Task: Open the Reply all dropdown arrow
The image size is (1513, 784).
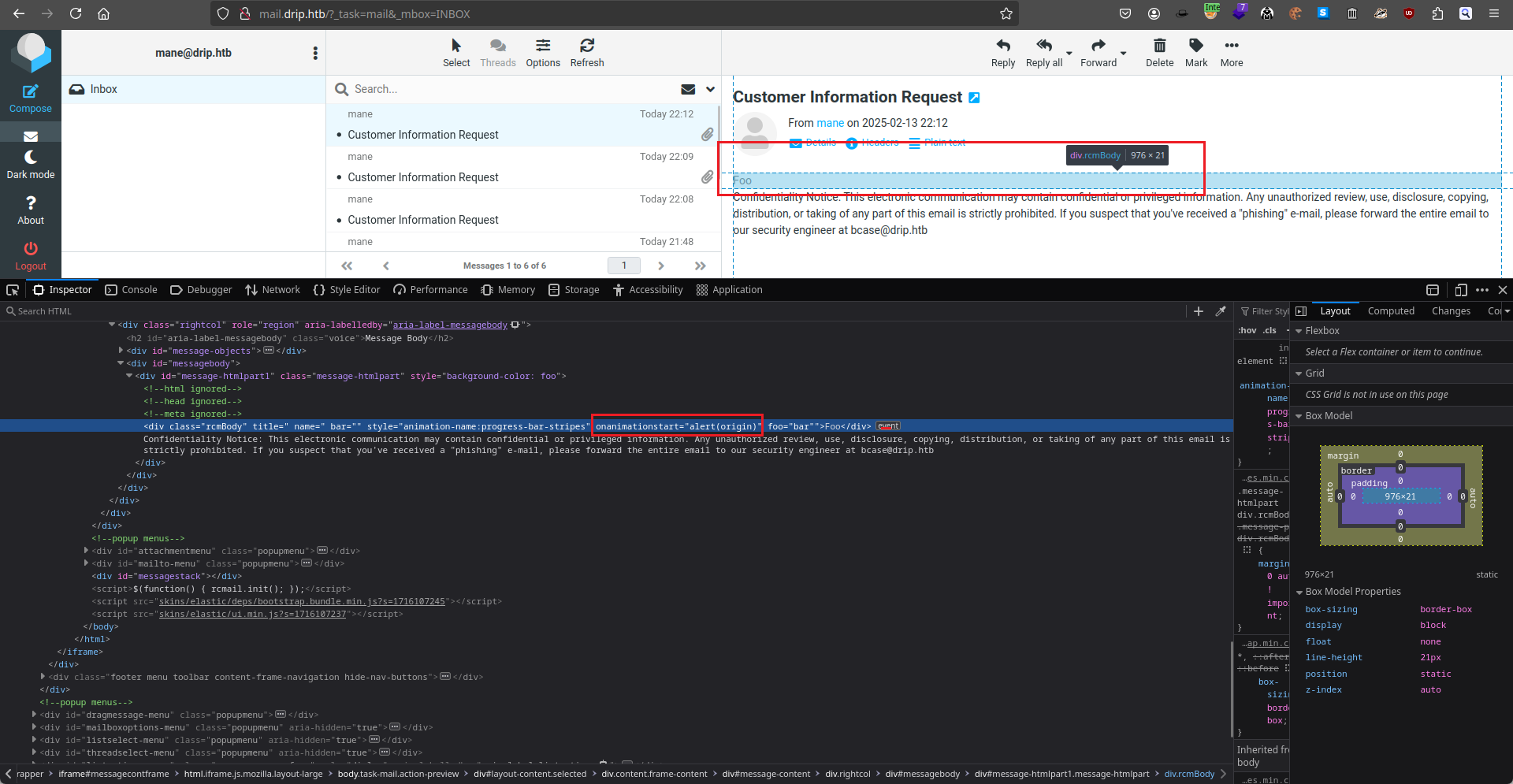Action: [x=1069, y=54]
